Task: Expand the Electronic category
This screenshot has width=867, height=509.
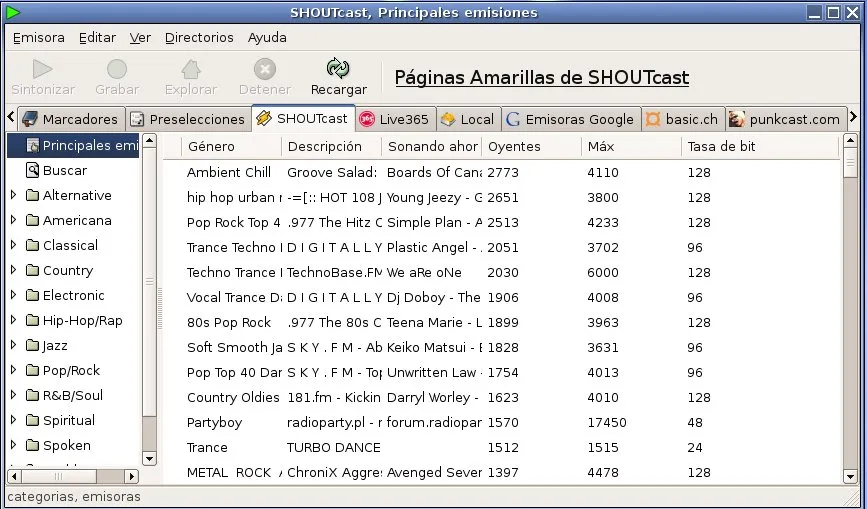Action: pyautogui.click(x=14, y=296)
